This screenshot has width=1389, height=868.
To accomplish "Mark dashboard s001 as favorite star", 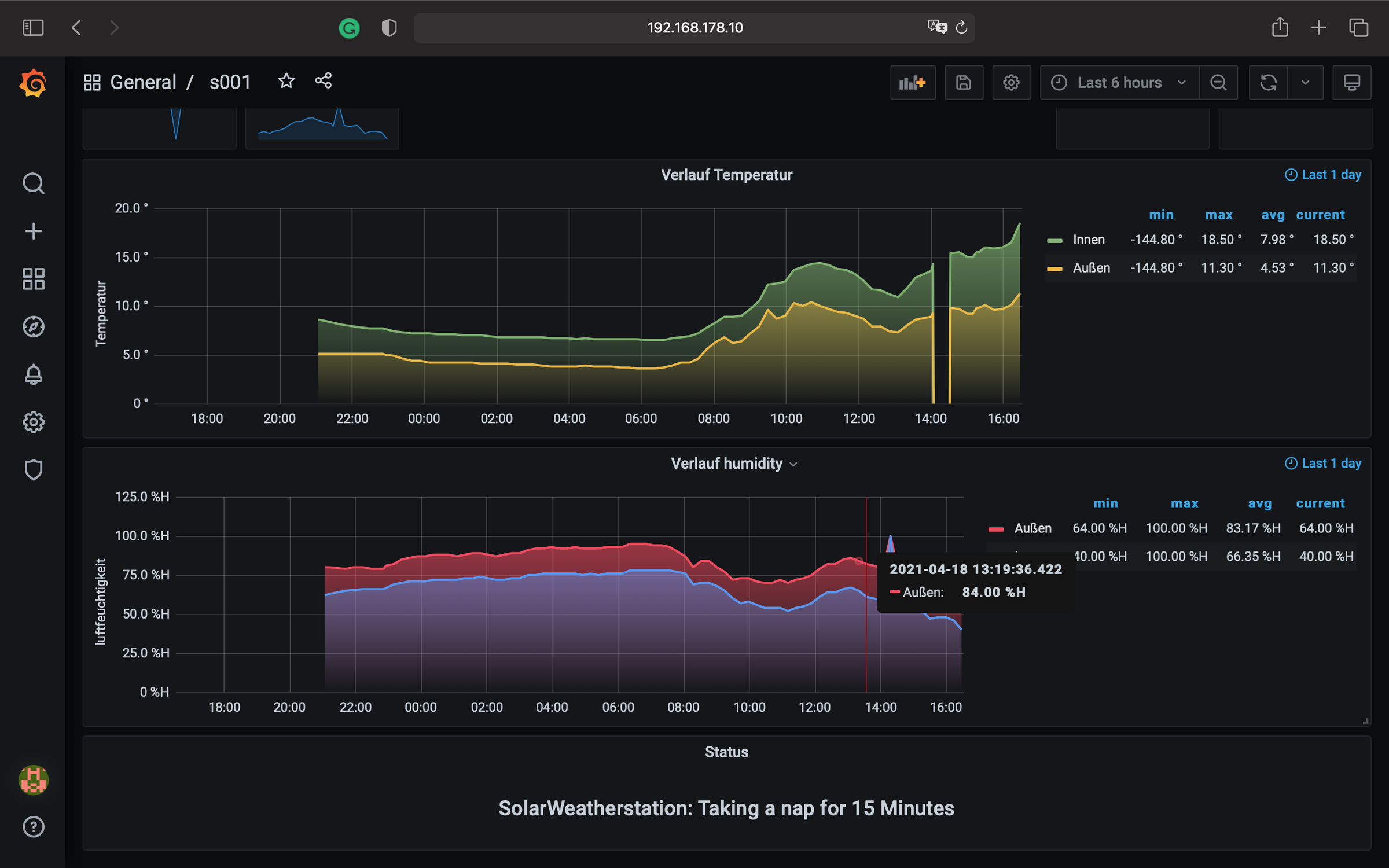I will pyautogui.click(x=286, y=81).
